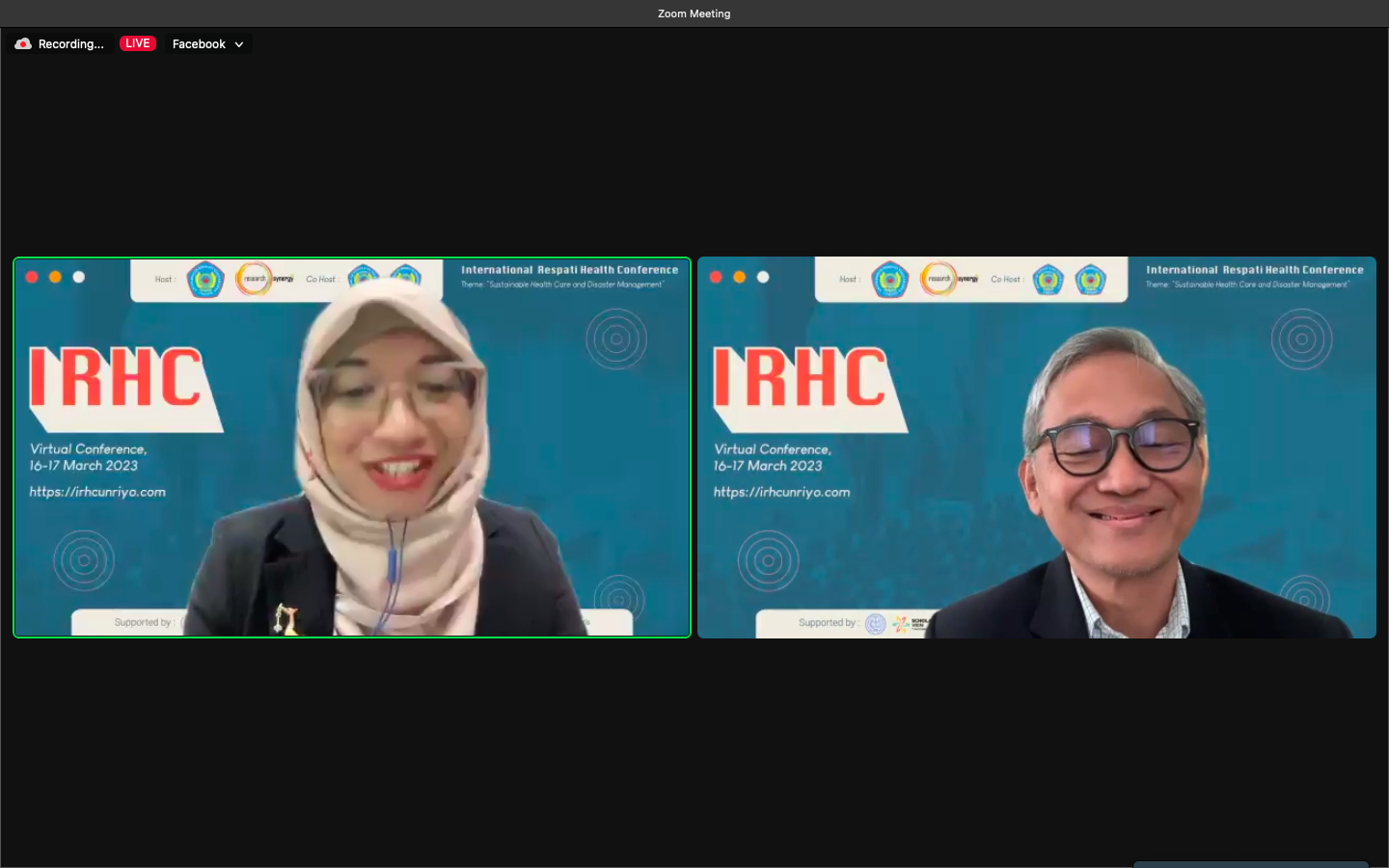The height and width of the screenshot is (868, 1389).
Task: Click the popup bar at bottom right edge
Action: pyautogui.click(x=1250, y=864)
